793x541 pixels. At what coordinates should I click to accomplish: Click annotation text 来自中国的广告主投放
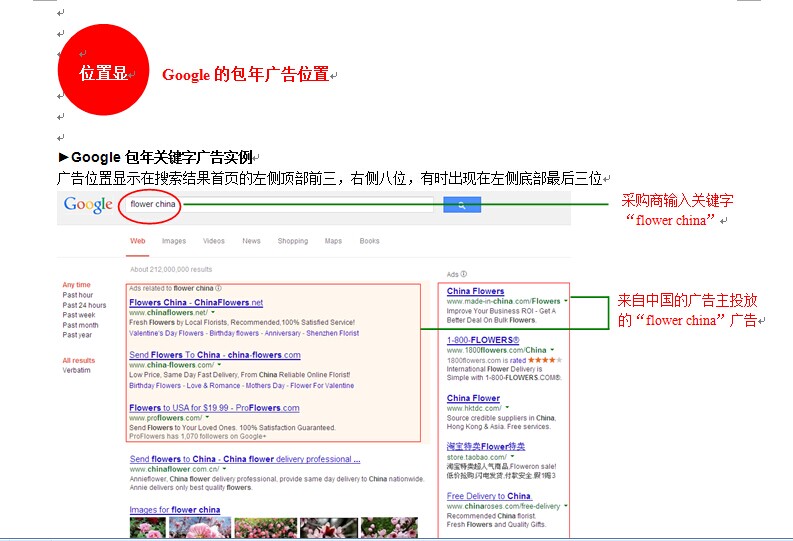pos(687,300)
